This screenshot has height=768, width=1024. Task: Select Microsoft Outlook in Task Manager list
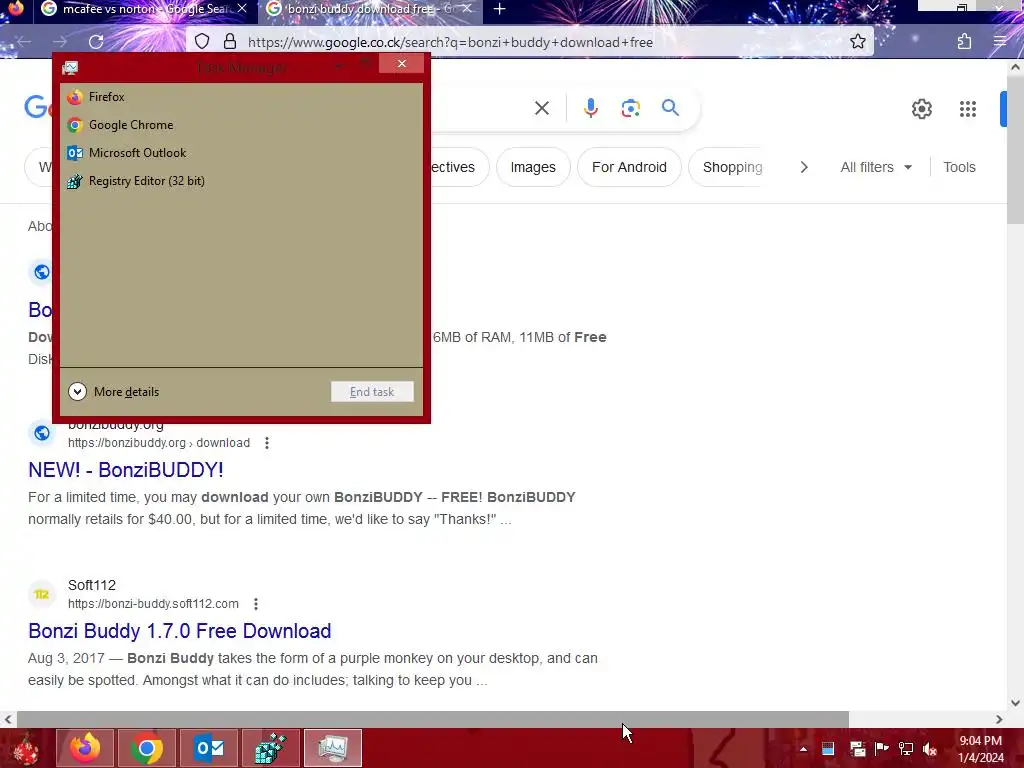(241, 153)
